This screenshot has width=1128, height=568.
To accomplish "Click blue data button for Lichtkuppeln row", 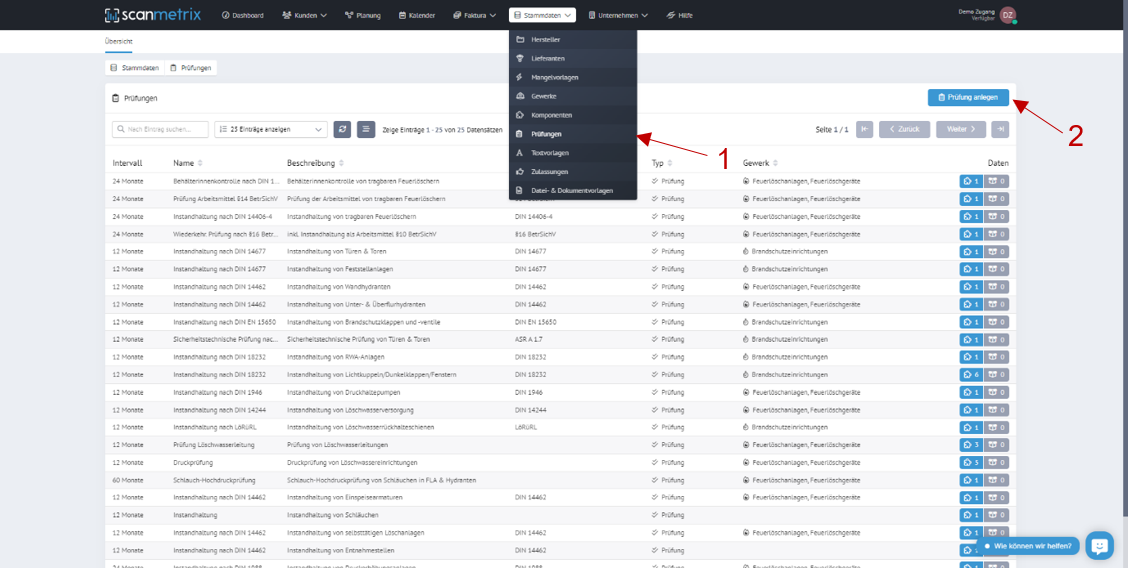I will tap(971, 375).
